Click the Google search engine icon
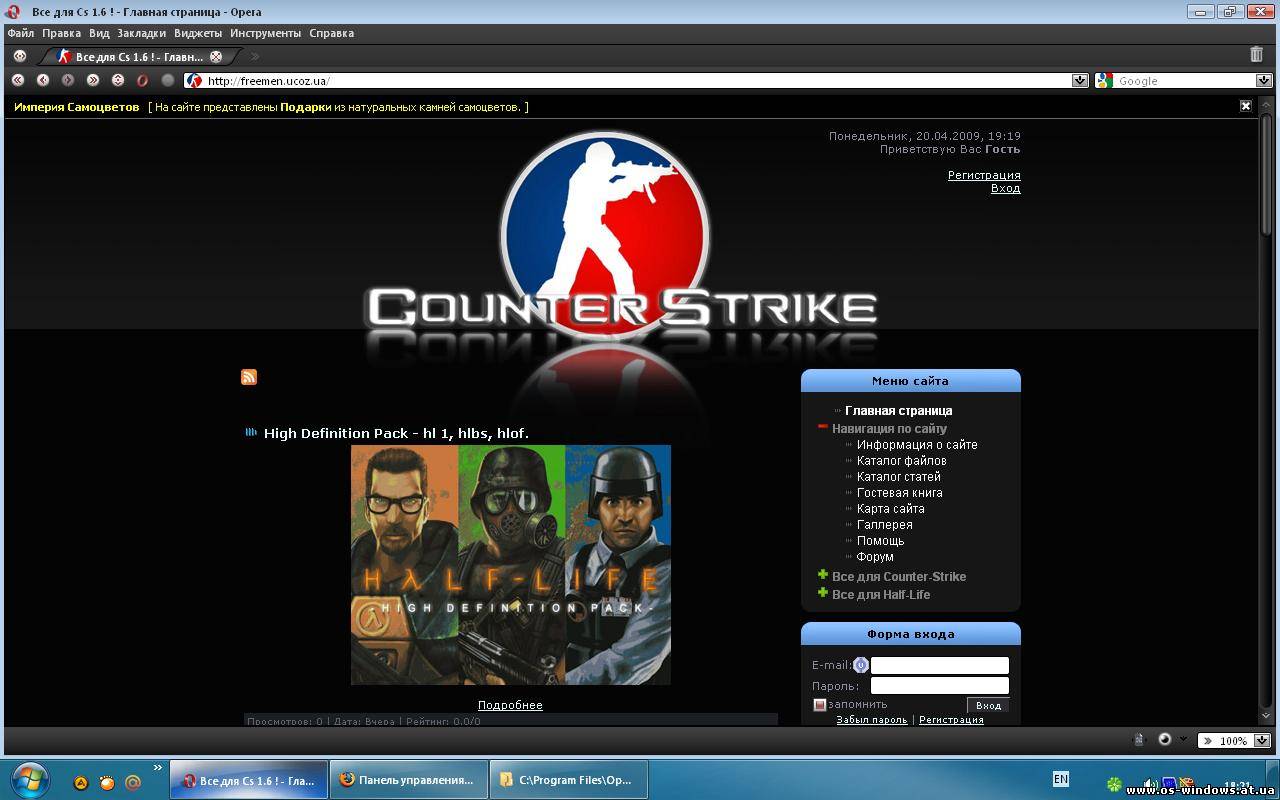This screenshot has height=800, width=1280. click(1104, 81)
